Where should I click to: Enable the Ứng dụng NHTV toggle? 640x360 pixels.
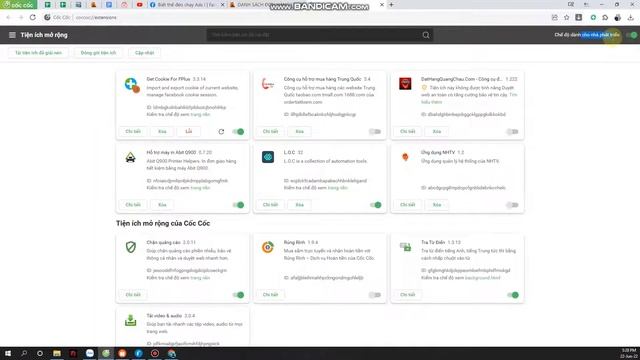(x=512, y=204)
